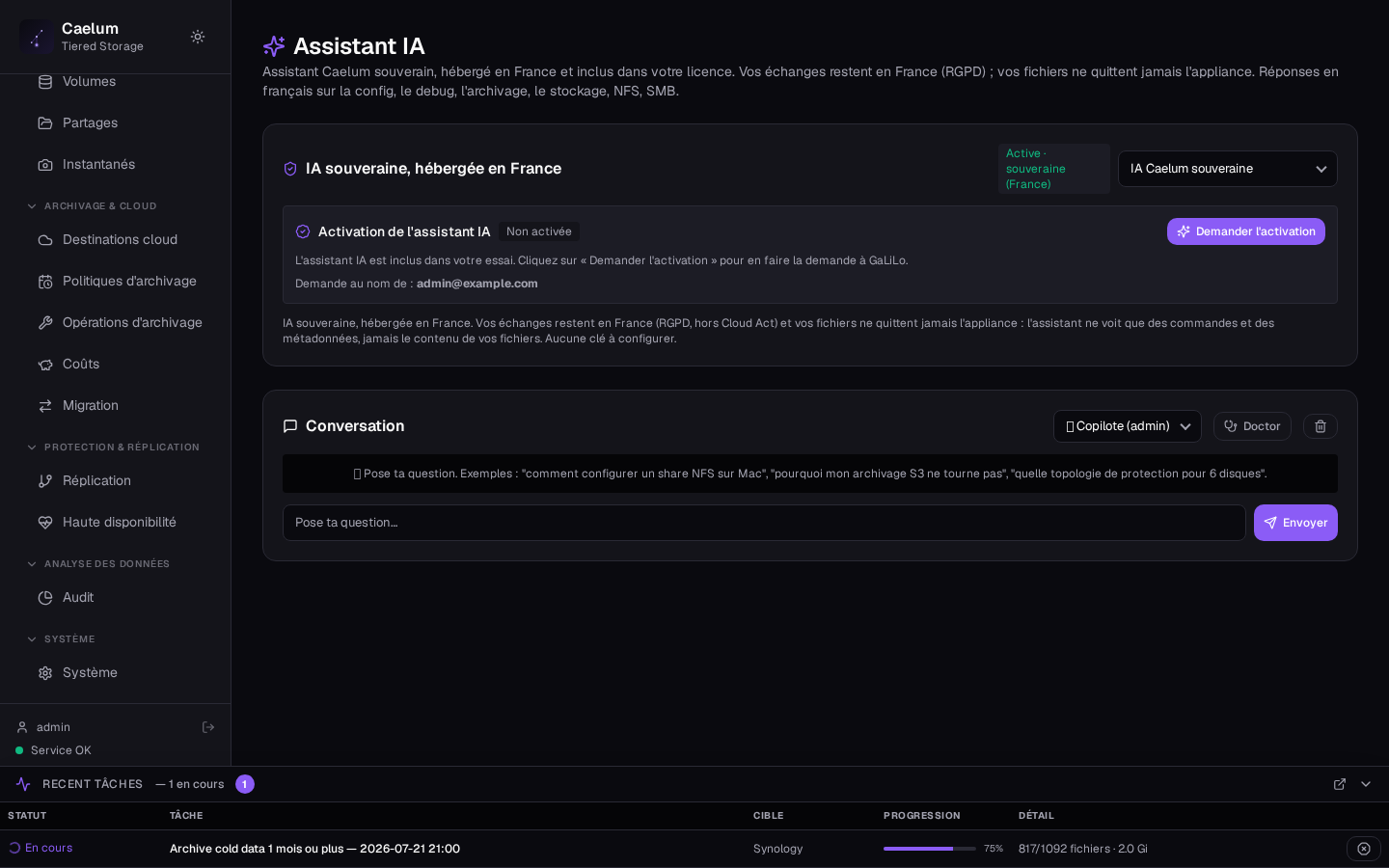
Task: Click the admin user icon
Action: pyautogui.click(x=22, y=727)
